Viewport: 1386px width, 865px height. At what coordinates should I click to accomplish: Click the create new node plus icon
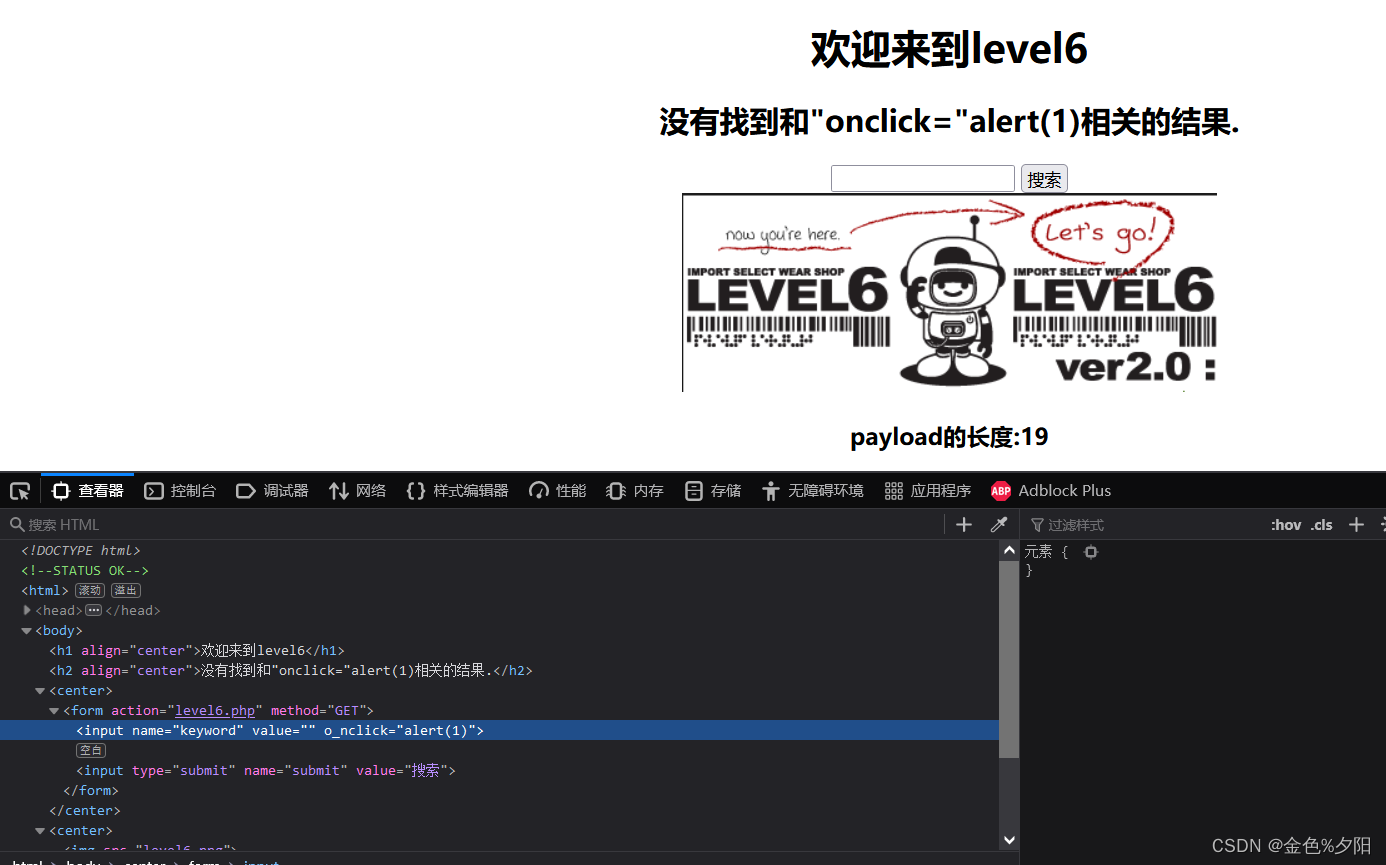pyautogui.click(x=964, y=525)
